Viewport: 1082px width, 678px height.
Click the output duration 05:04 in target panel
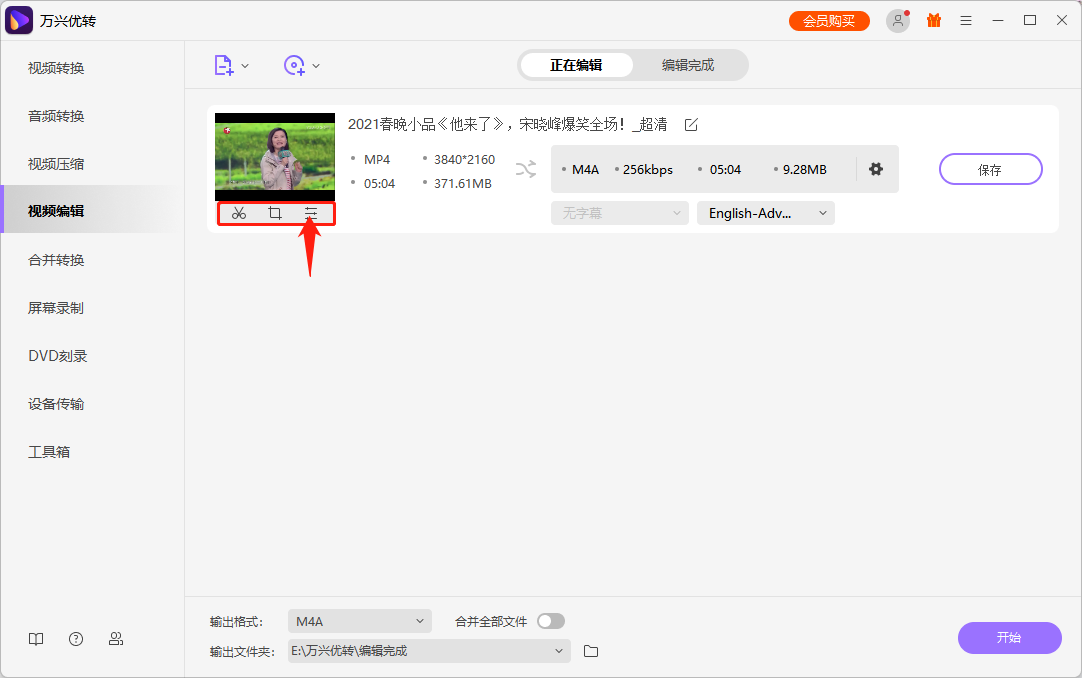pos(725,170)
